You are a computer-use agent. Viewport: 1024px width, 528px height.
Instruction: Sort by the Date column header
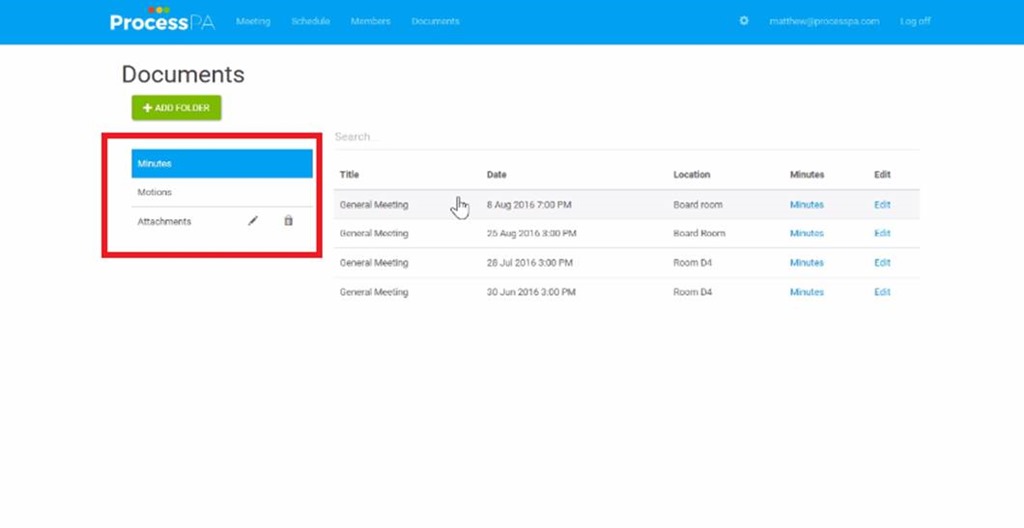496,175
